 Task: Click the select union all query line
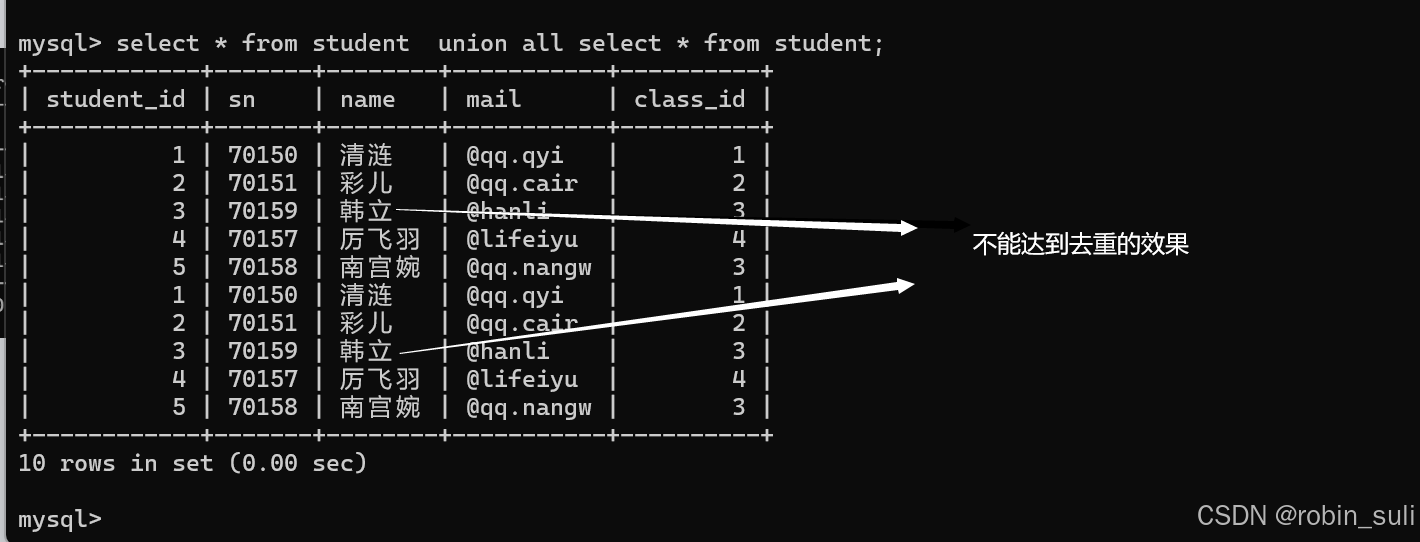point(451,43)
